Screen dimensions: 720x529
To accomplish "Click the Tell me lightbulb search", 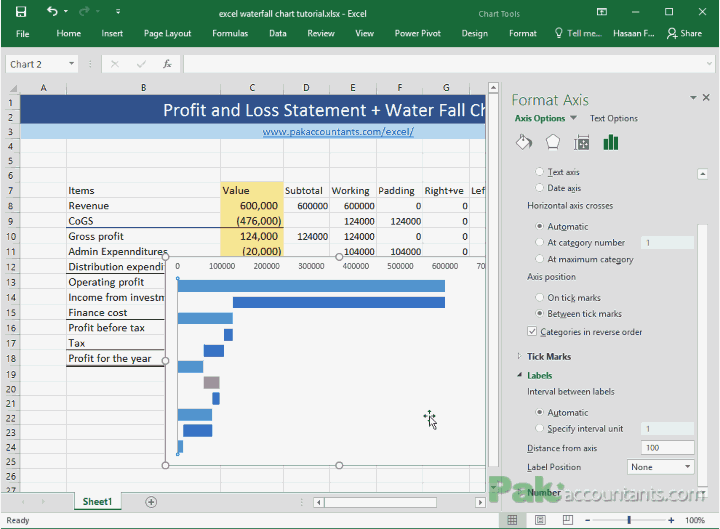I will tap(578, 33).
